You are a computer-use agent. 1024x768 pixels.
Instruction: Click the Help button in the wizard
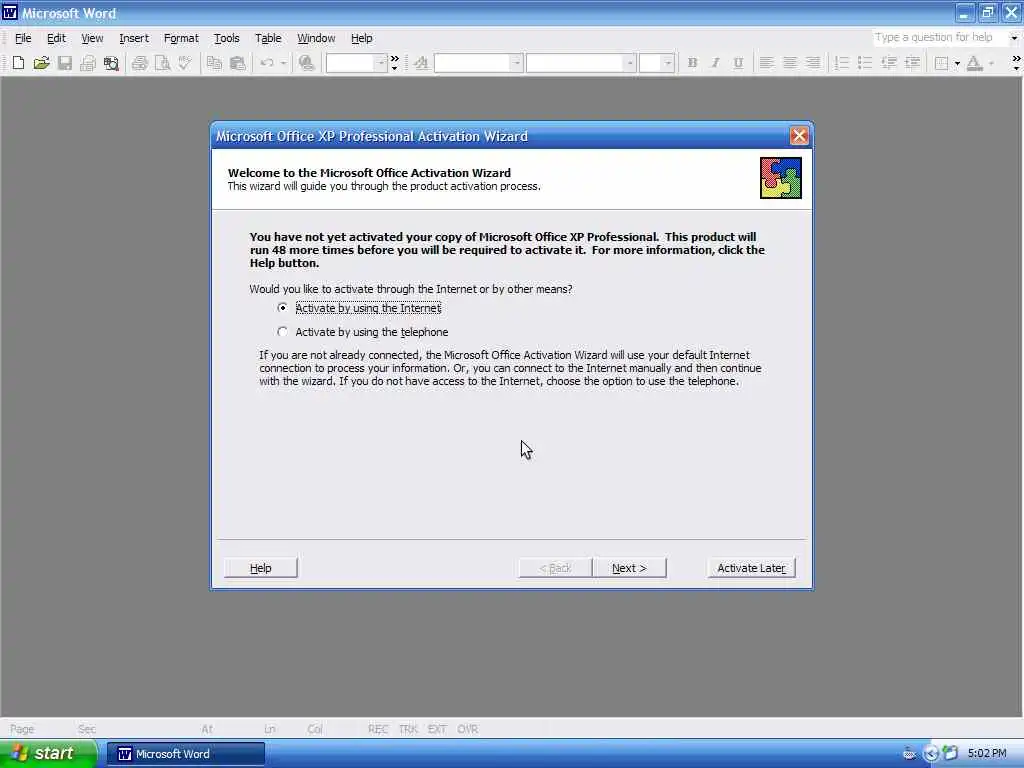click(x=261, y=568)
